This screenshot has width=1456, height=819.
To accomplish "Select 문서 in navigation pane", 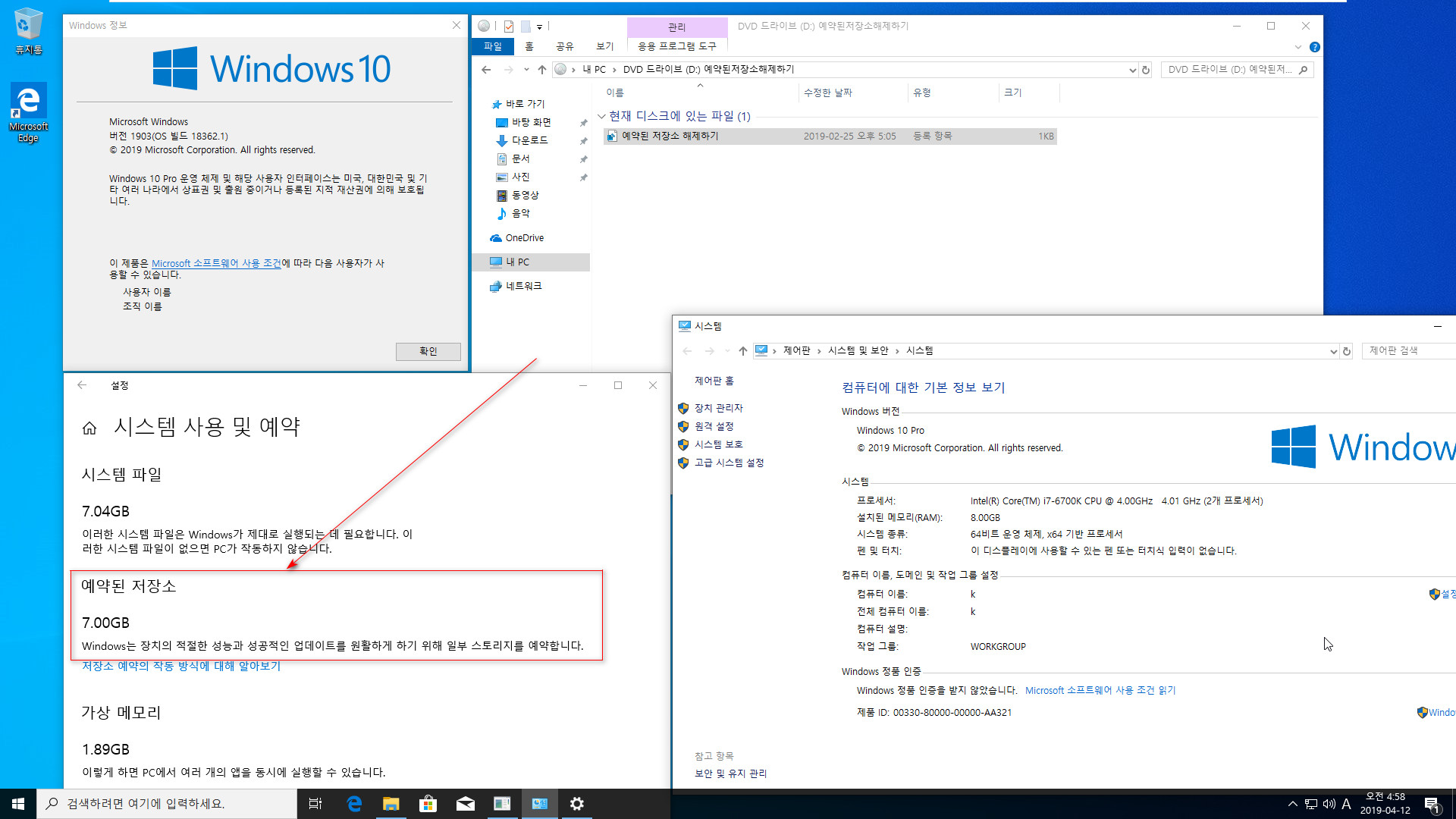I will [x=521, y=158].
